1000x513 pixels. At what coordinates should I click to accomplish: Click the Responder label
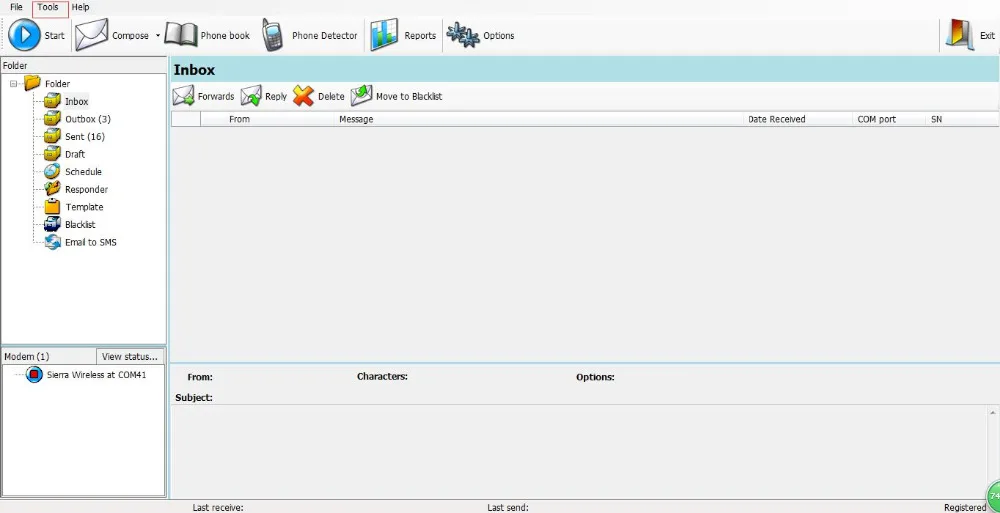tap(86, 190)
